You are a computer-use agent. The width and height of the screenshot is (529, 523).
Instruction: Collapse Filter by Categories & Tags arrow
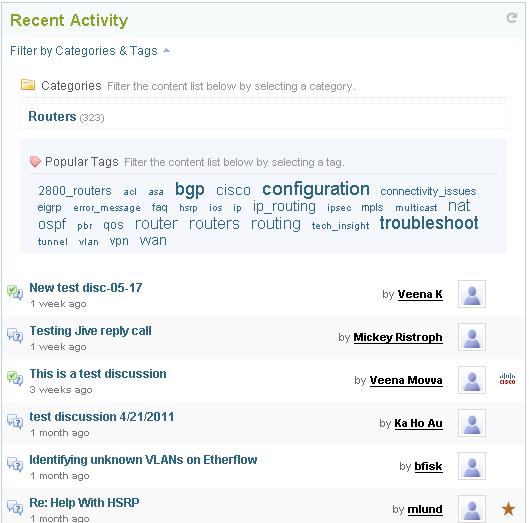166,51
